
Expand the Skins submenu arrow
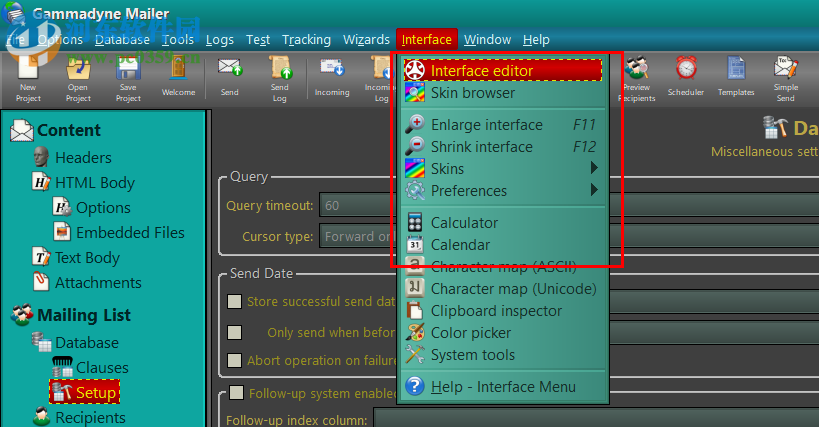coord(594,168)
